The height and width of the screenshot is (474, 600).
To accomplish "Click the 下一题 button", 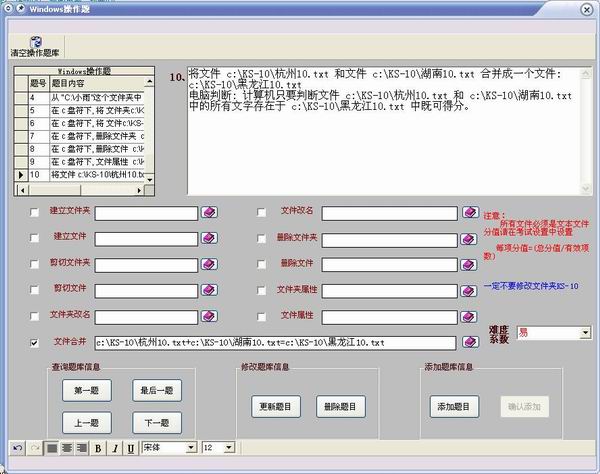I will [x=157, y=423].
